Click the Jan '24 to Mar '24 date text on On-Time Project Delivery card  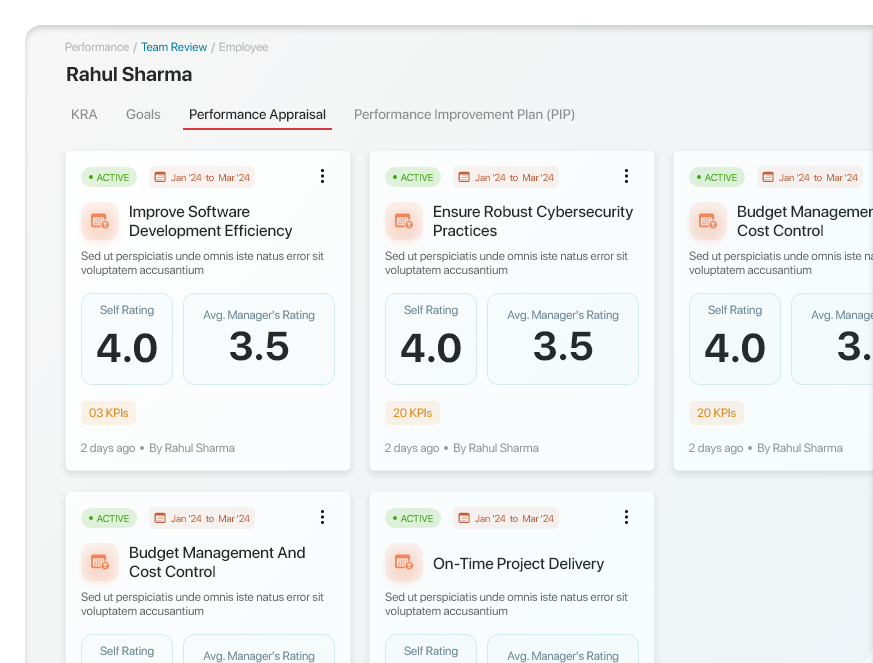514,518
